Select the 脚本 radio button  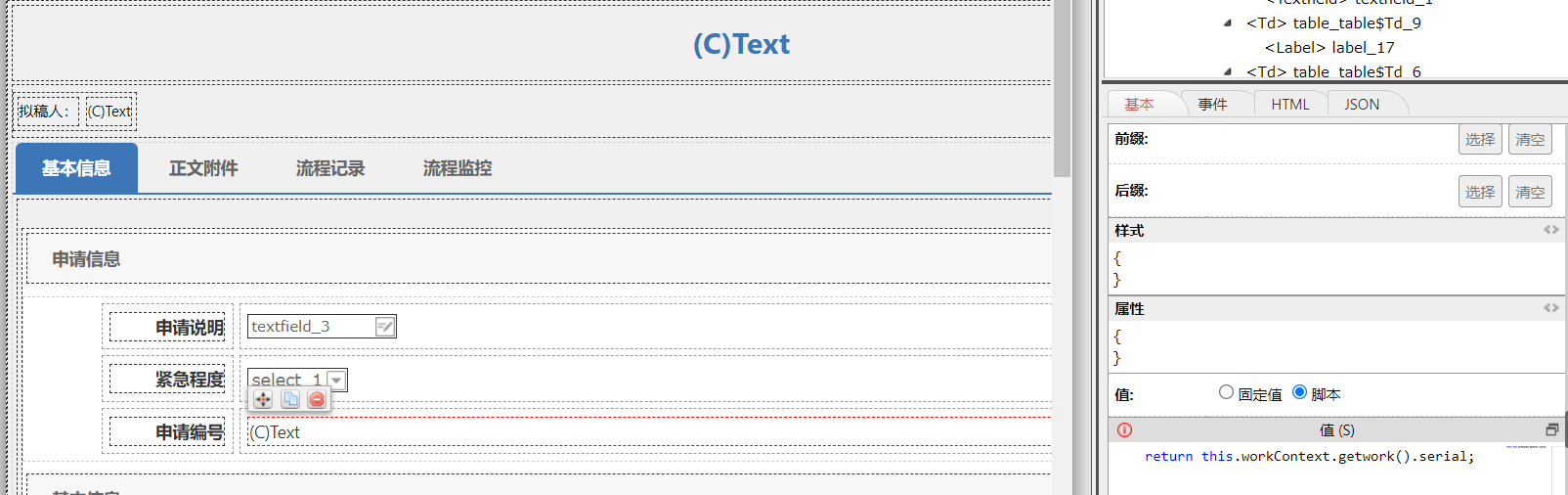tap(1299, 392)
